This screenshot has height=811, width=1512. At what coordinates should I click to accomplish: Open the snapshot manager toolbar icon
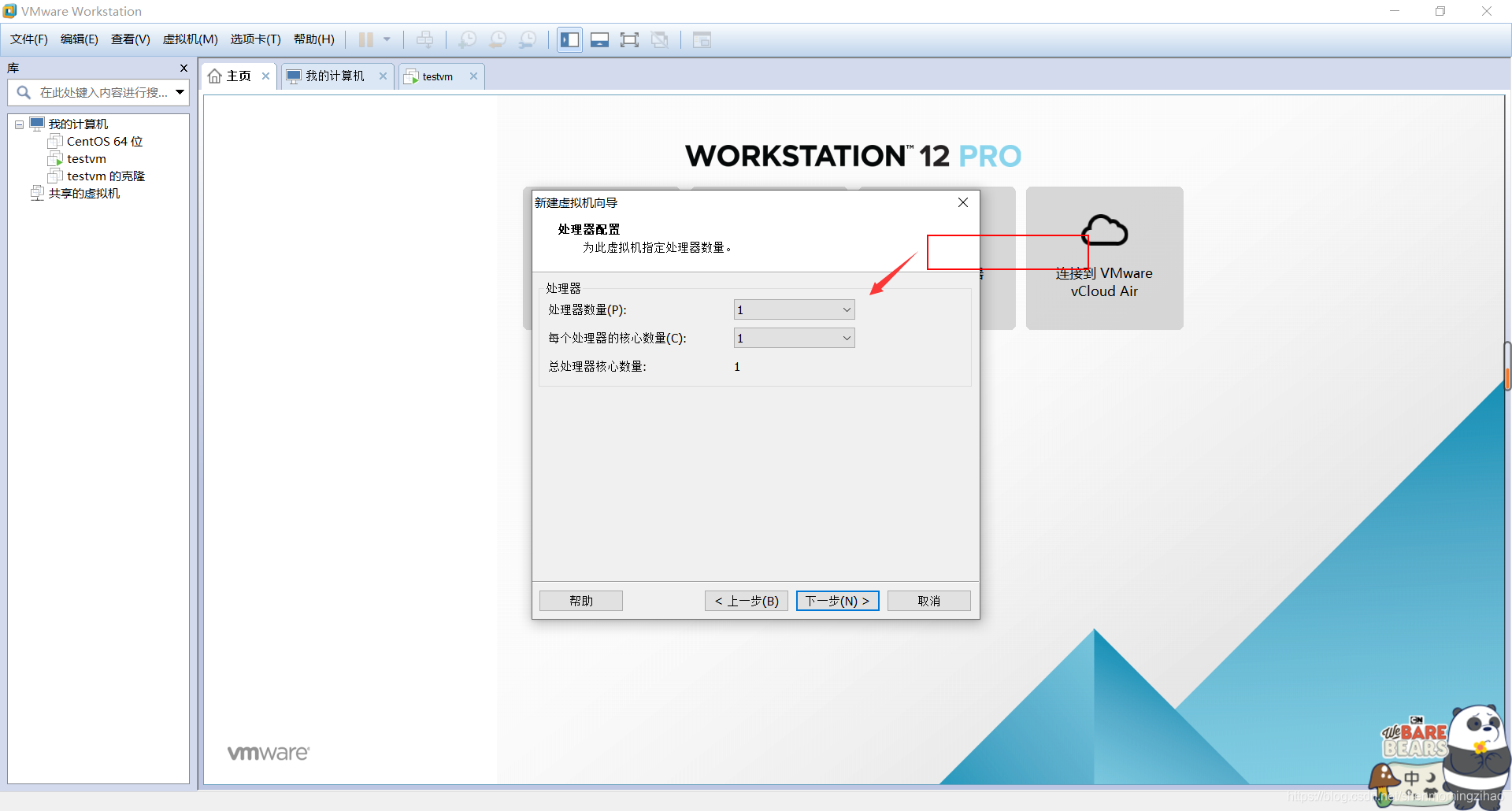click(x=528, y=39)
